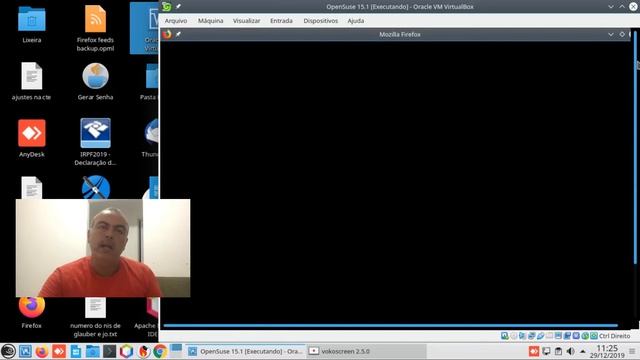Switch to the vokoscreen 2.5.0 taskbar entry
640x360 pixels.
pos(367,351)
